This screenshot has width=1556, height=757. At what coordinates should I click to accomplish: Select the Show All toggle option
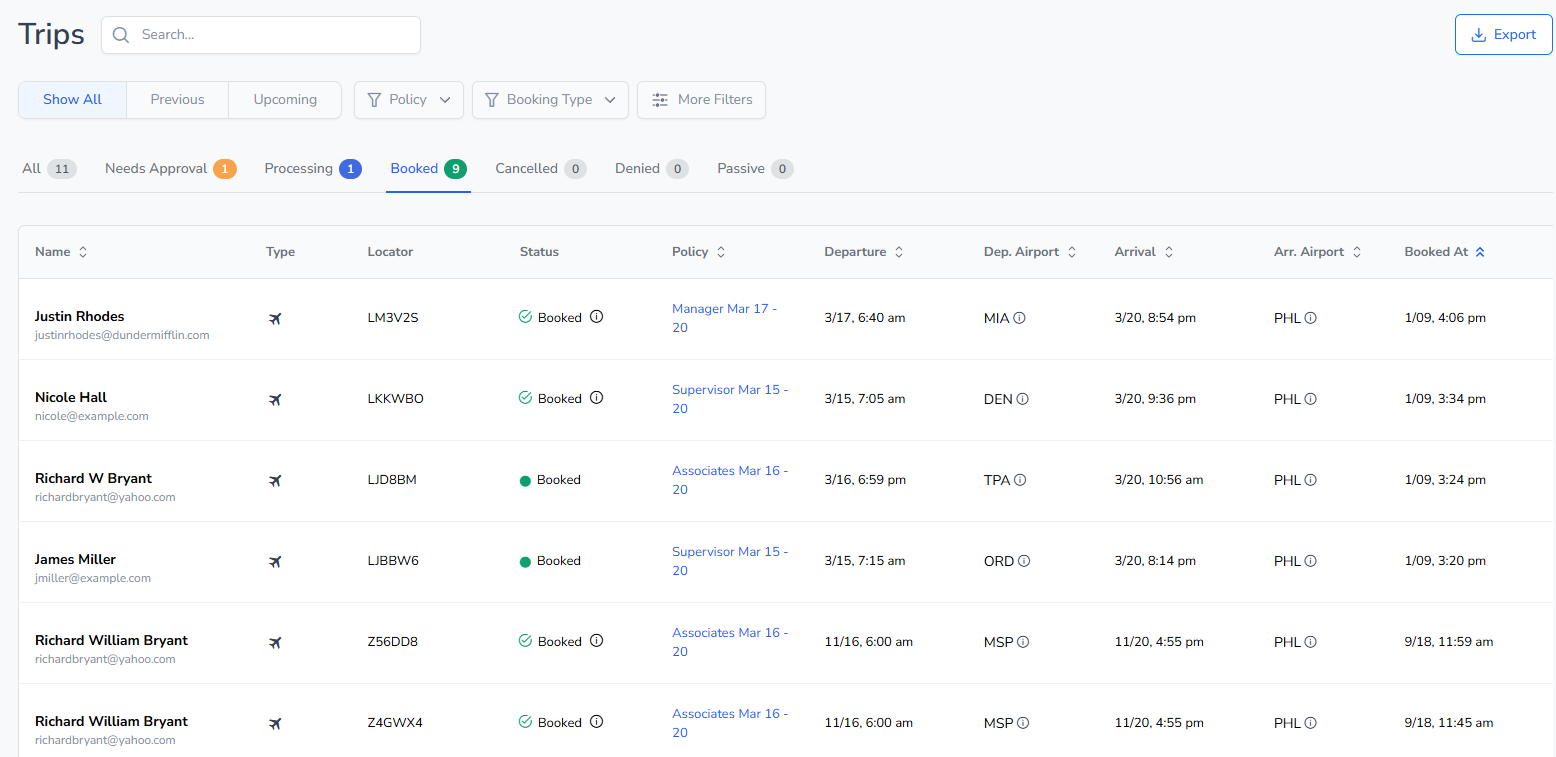[x=73, y=100]
